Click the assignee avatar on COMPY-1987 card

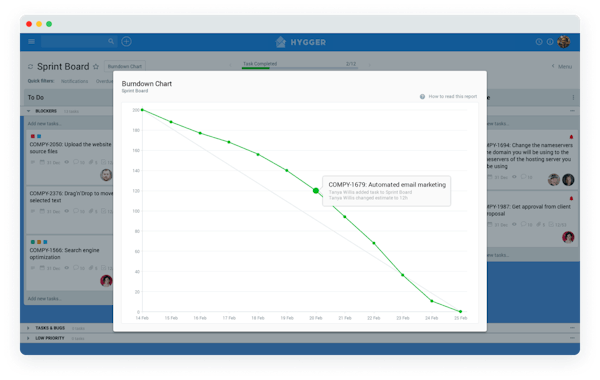click(568, 237)
